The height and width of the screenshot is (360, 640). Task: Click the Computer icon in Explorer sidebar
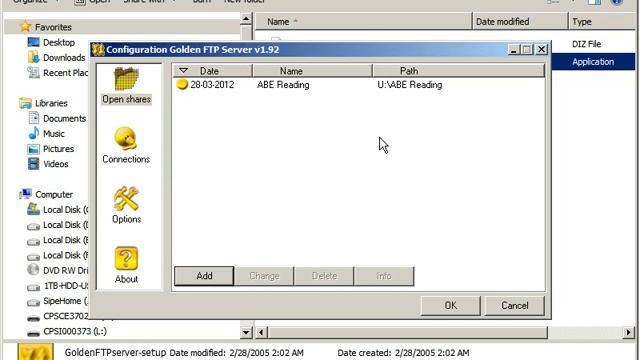[25, 194]
